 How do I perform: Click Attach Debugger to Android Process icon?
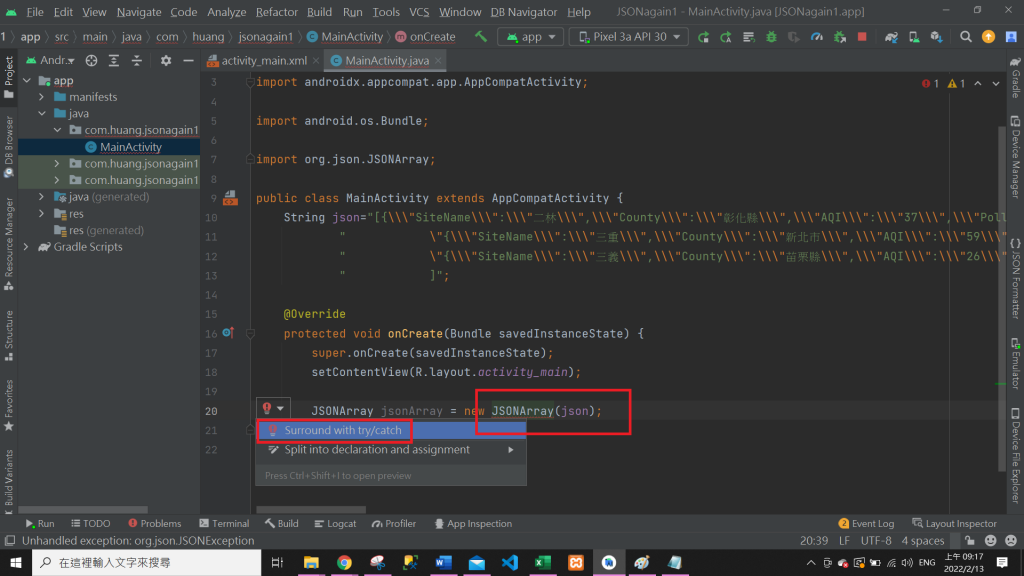(x=840, y=37)
